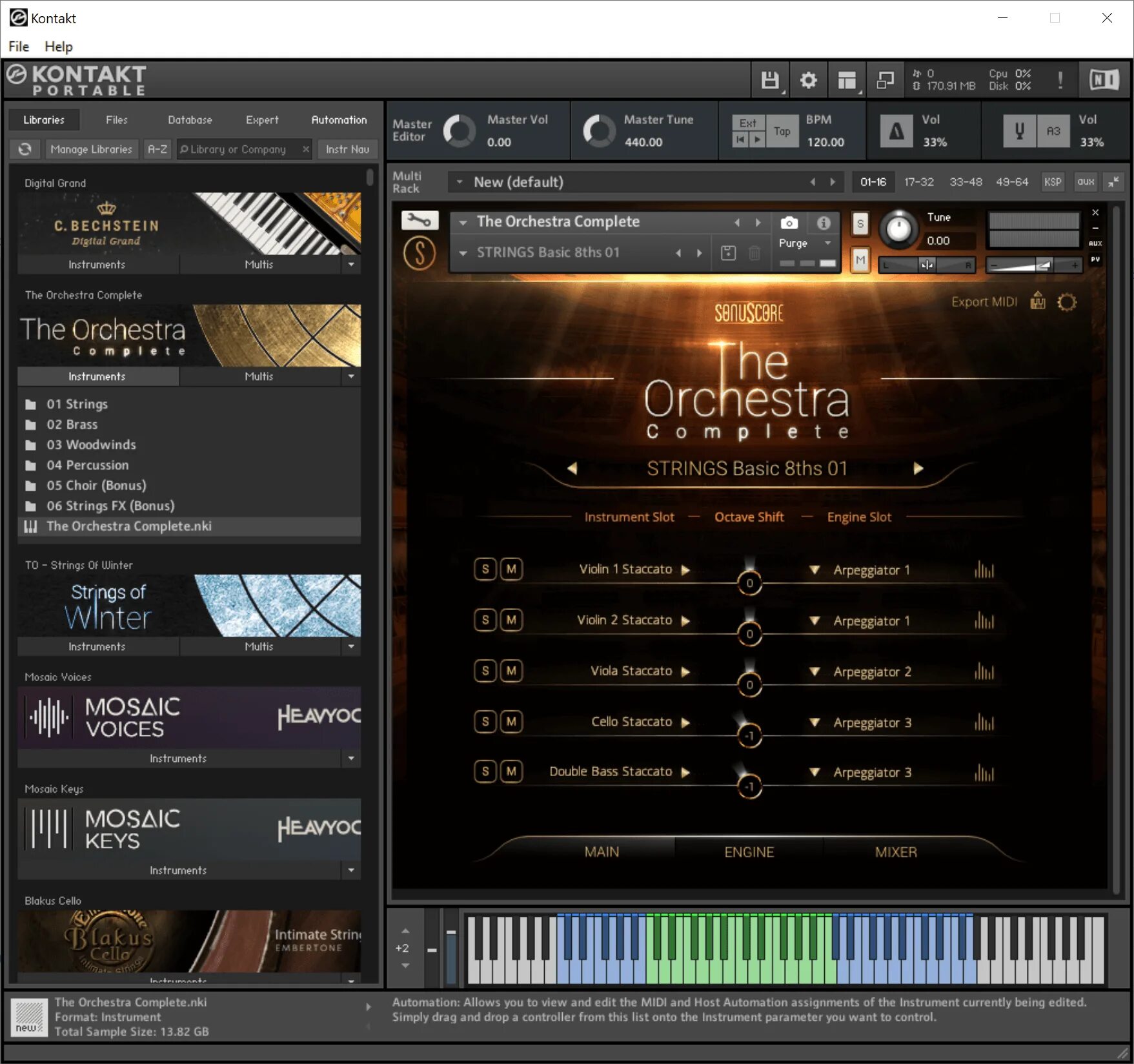Toggle Ext sync button
This screenshot has height=1064, width=1134.
(x=748, y=123)
